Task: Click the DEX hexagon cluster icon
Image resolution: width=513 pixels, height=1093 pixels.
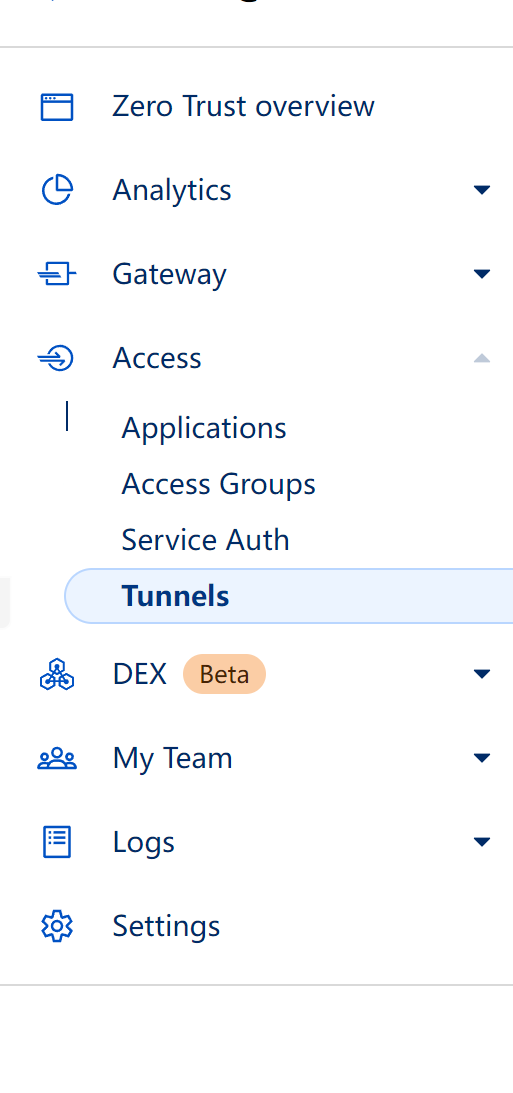Action: pos(57,675)
